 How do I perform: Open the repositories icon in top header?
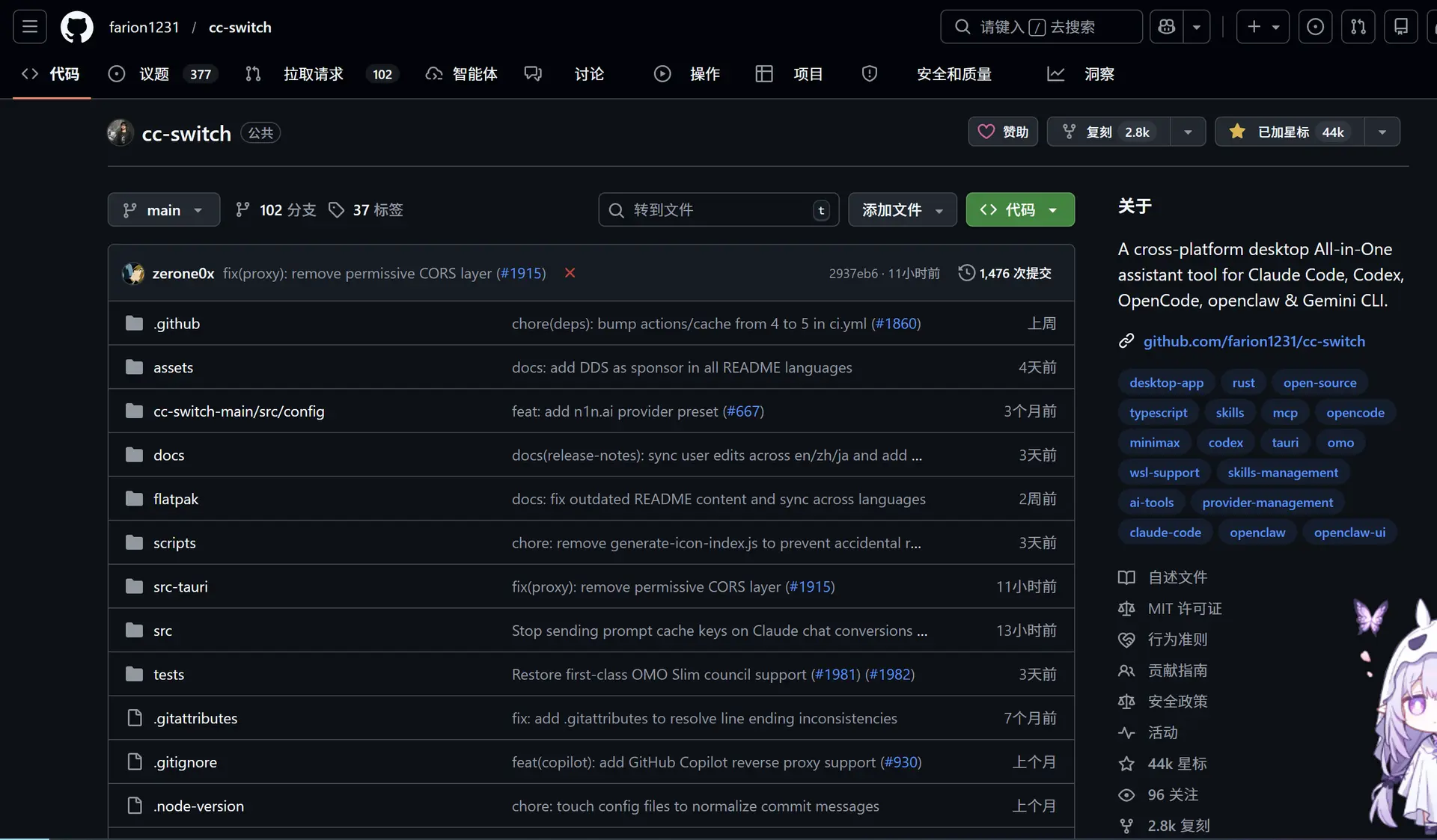point(1401,27)
